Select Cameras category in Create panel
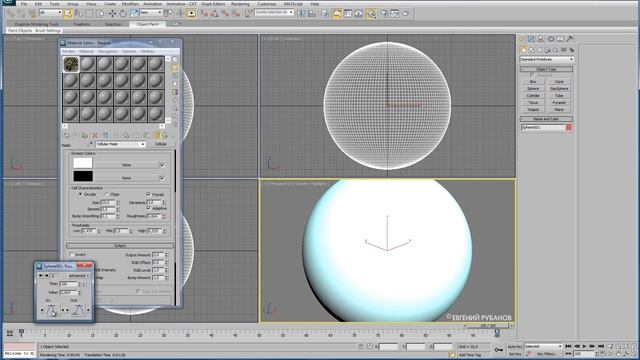Image resolution: width=640 pixels, height=360 pixels. click(547, 50)
